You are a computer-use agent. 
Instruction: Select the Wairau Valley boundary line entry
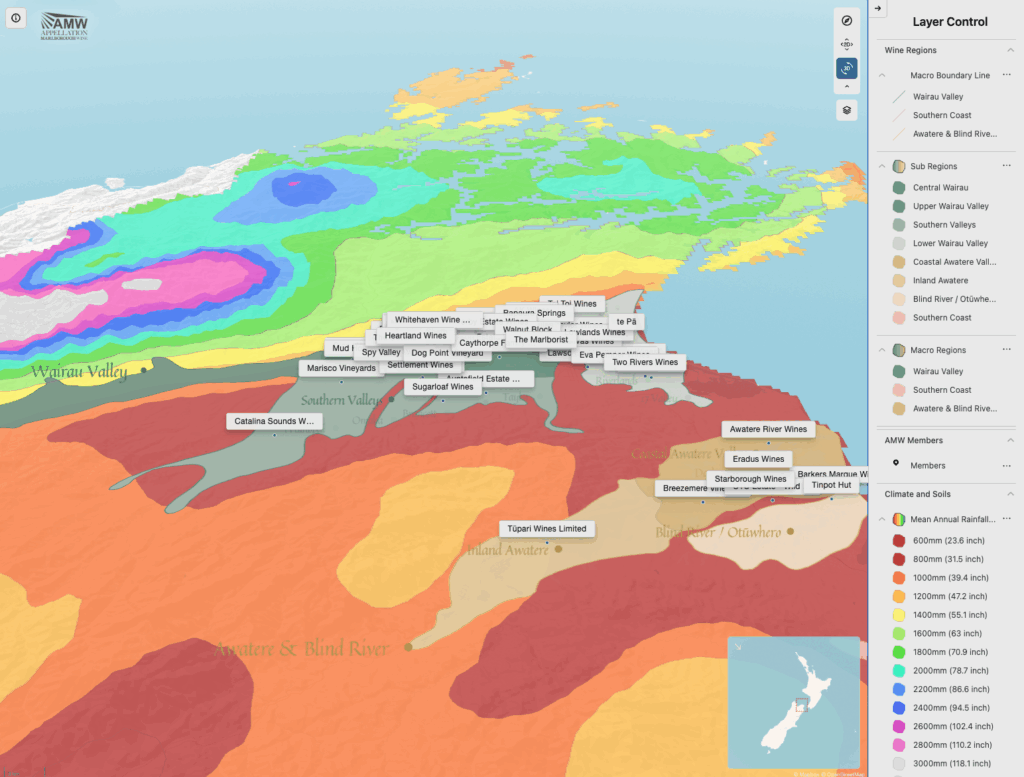pyautogui.click(x=938, y=97)
